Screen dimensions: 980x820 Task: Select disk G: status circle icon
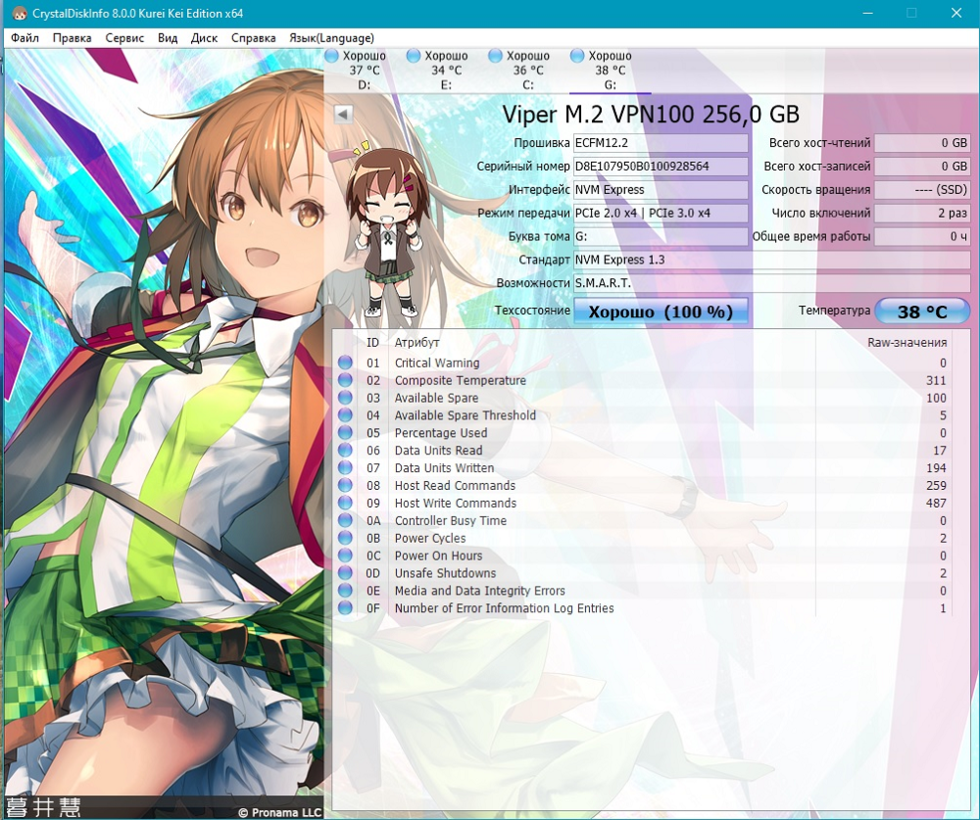(577, 56)
